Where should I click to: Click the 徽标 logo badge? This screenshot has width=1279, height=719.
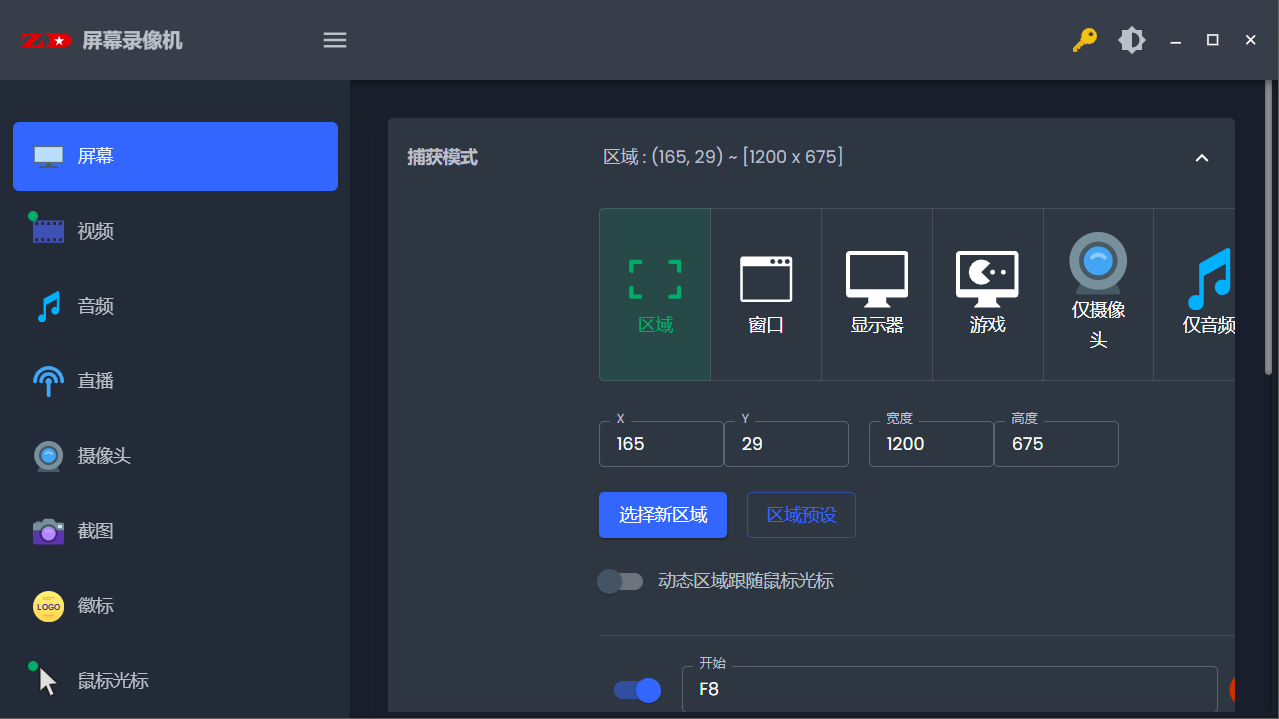tap(96, 606)
